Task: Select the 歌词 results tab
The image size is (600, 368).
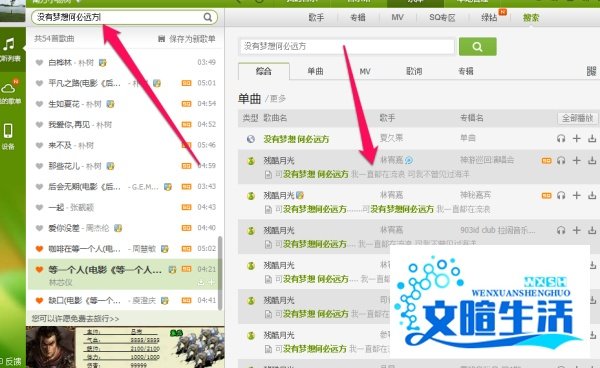Action: [x=414, y=71]
